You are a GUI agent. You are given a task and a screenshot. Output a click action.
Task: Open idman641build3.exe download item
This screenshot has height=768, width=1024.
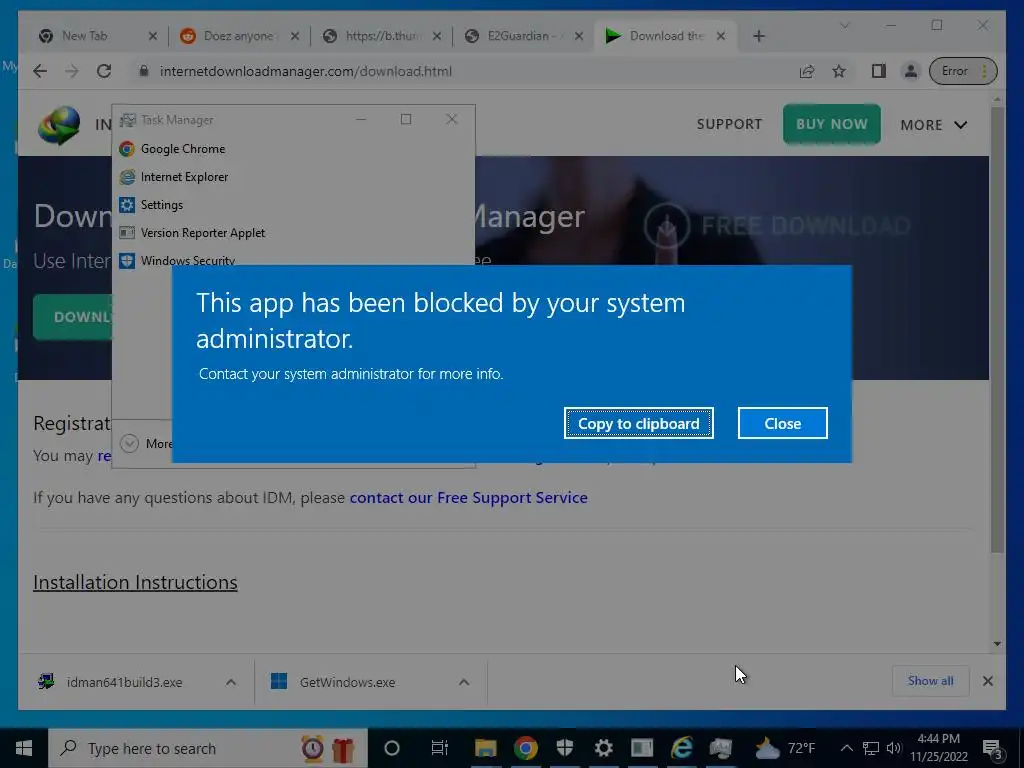pos(124,682)
